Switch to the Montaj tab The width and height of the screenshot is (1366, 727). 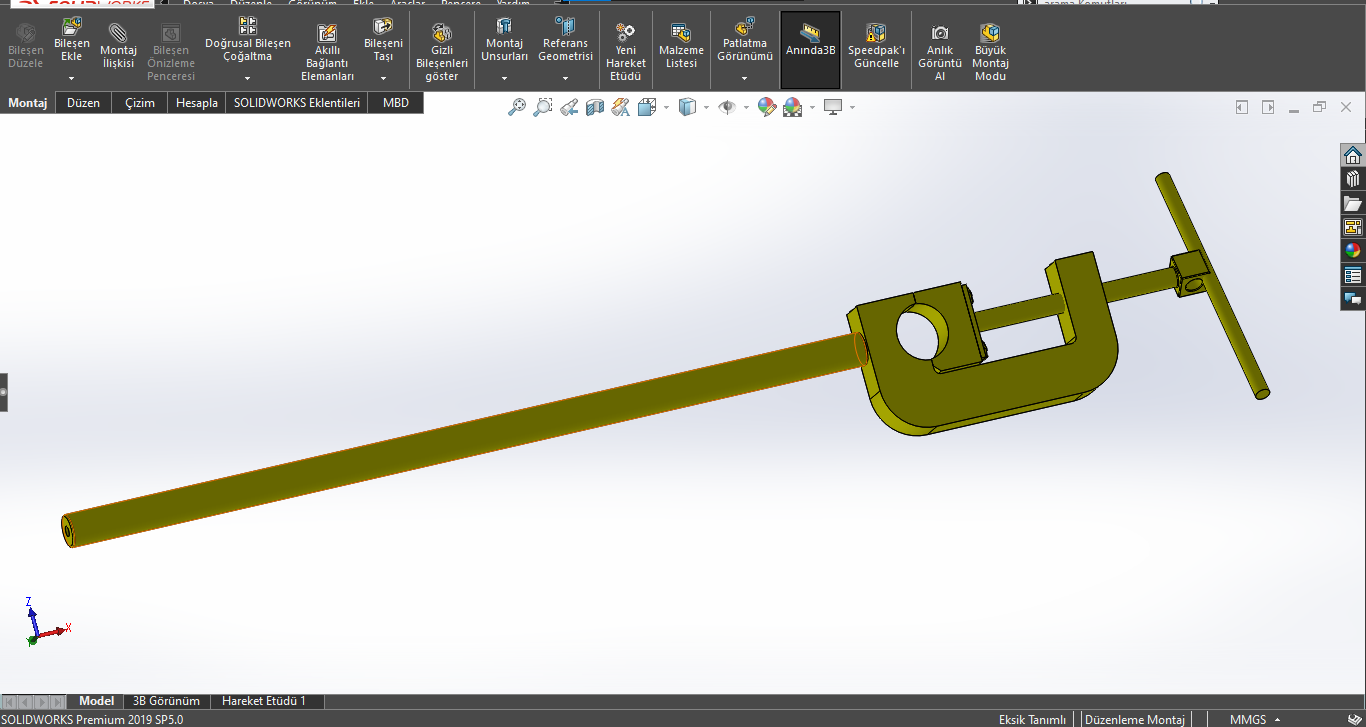28,103
